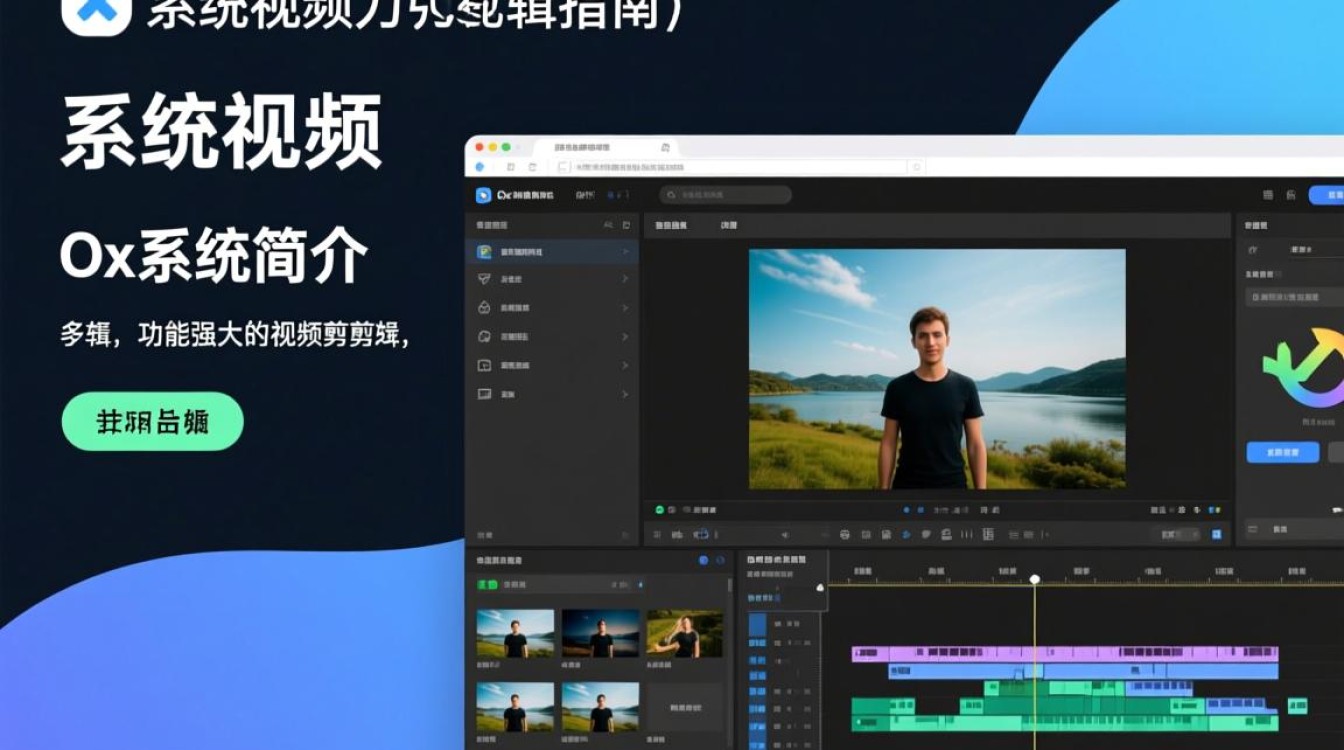
Task: Click the rainbow color wheel in right panel
Action: pos(1303,367)
